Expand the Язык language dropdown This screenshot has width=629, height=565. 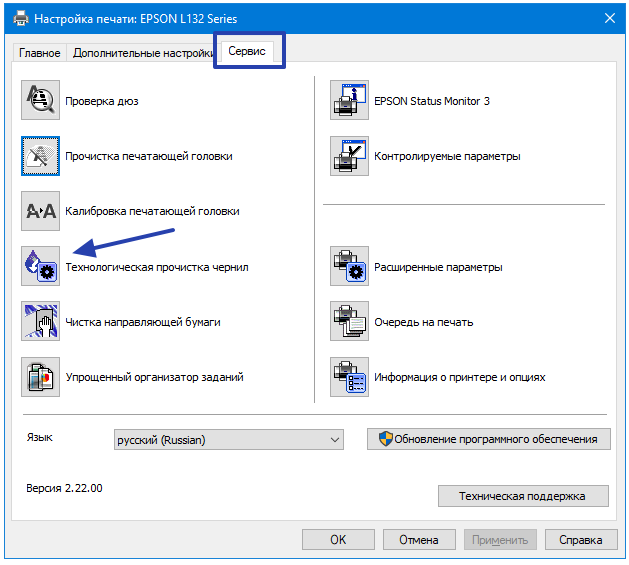(x=229, y=440)
